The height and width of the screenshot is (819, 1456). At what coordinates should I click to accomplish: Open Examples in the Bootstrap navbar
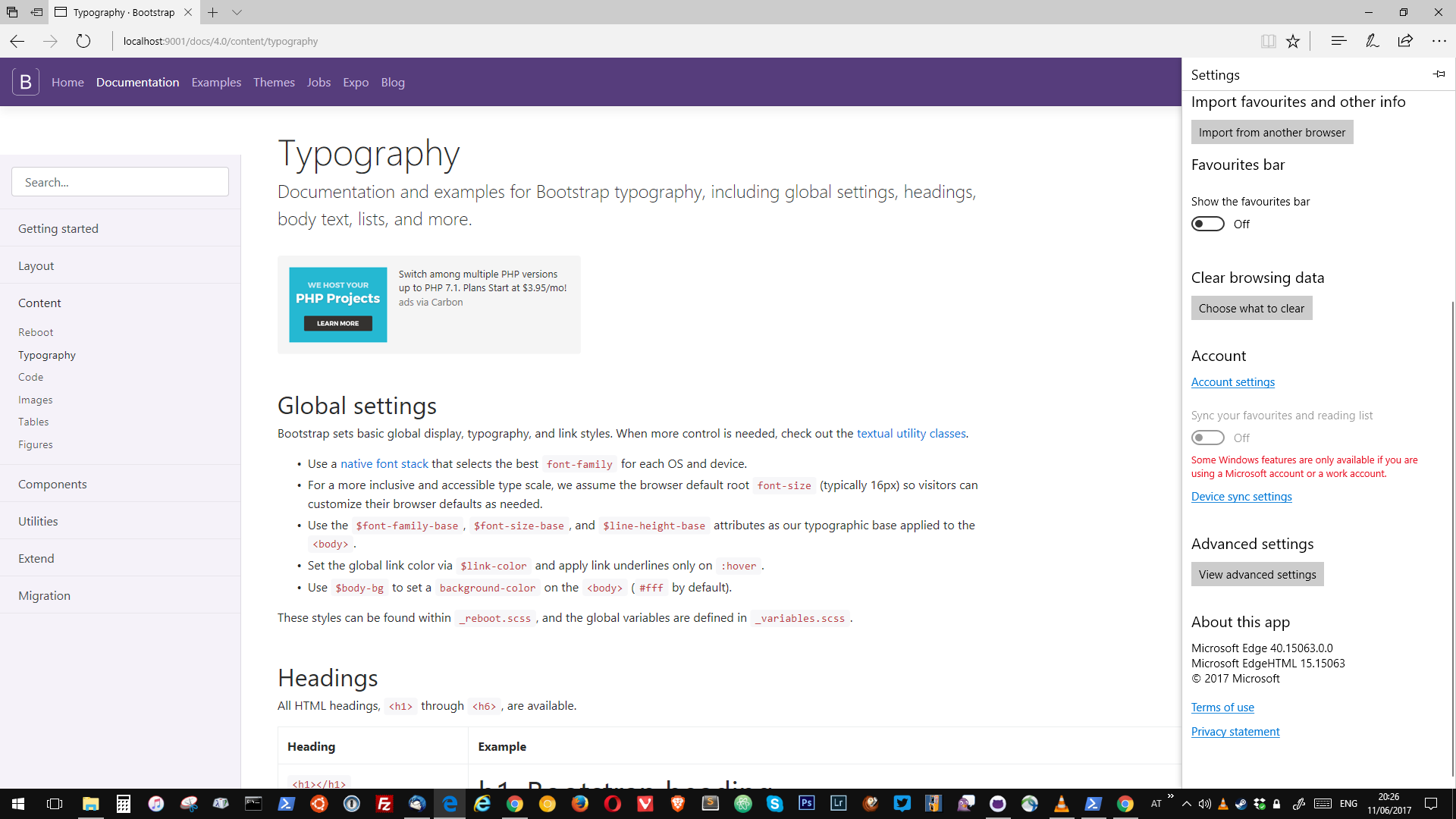[x=216, y=82]
